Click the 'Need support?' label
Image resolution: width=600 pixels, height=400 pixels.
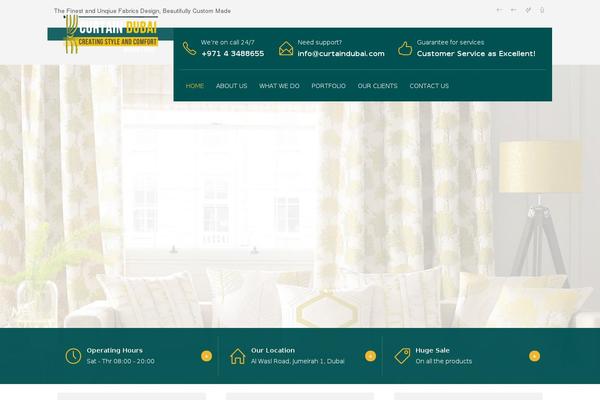click(320, 42)
